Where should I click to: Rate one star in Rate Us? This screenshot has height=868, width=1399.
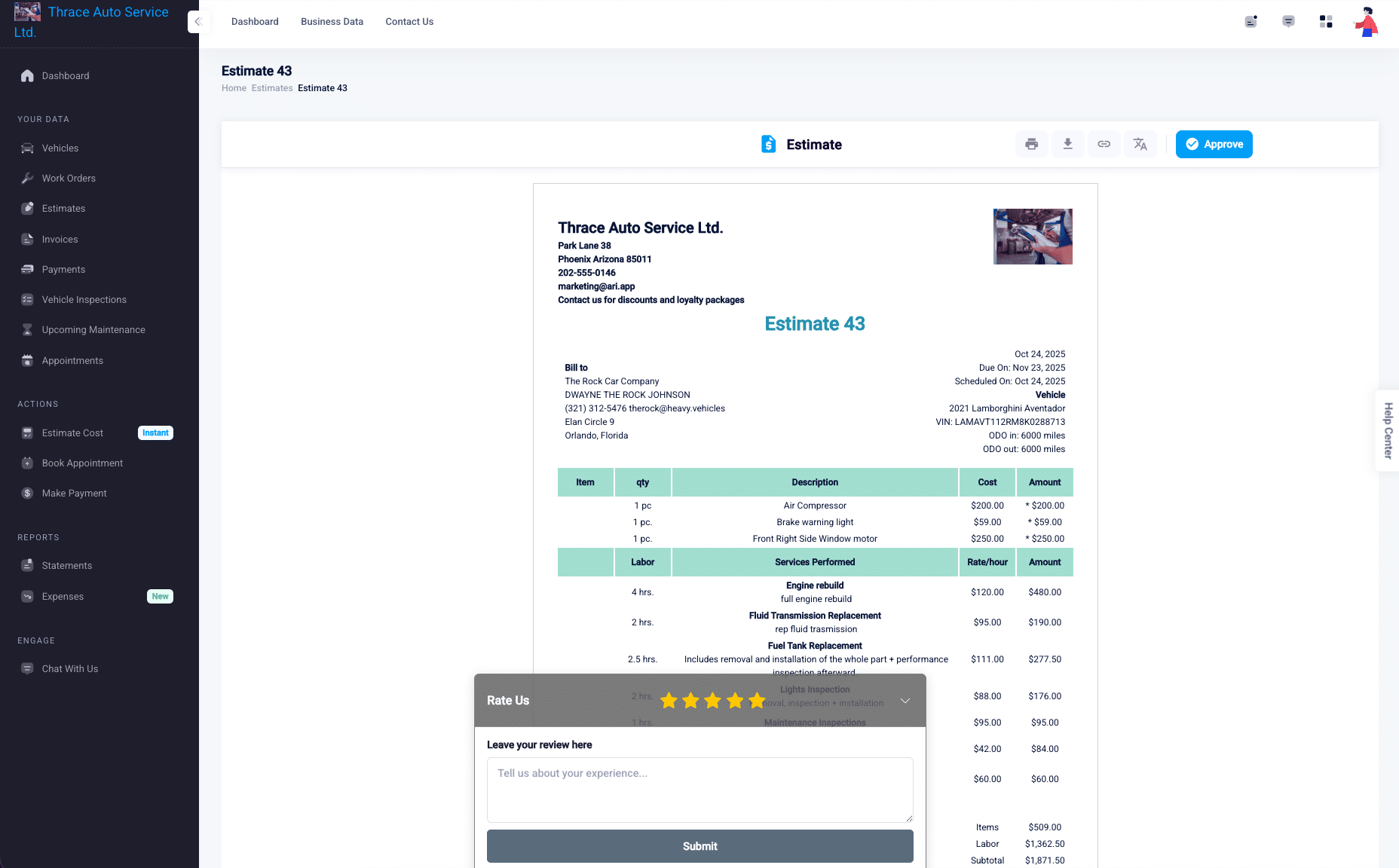tap(669, 701)
